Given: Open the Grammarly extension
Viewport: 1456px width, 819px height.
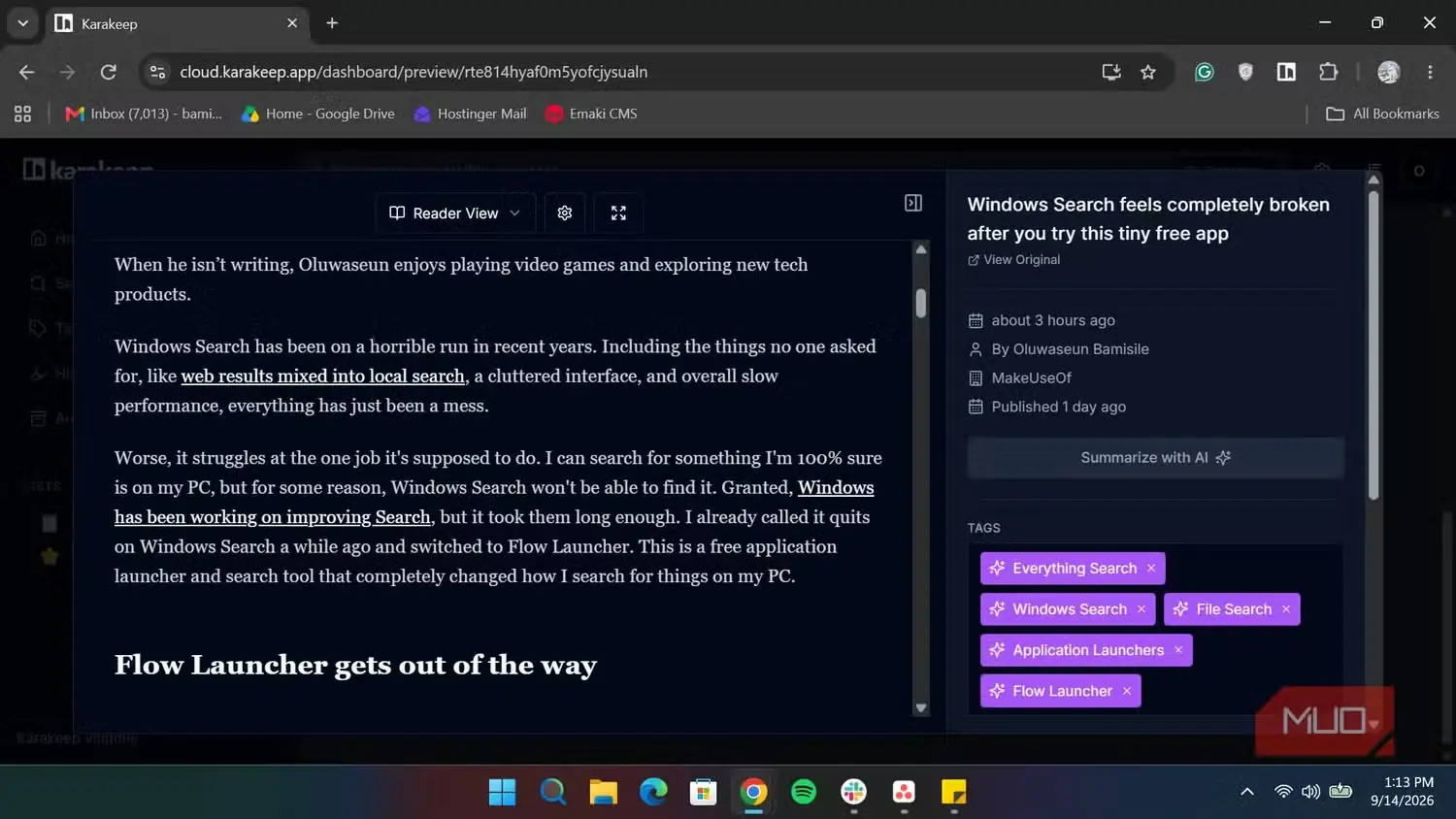Looking at the screenshot, I should pyautogui.click(x=1205, y=72).
